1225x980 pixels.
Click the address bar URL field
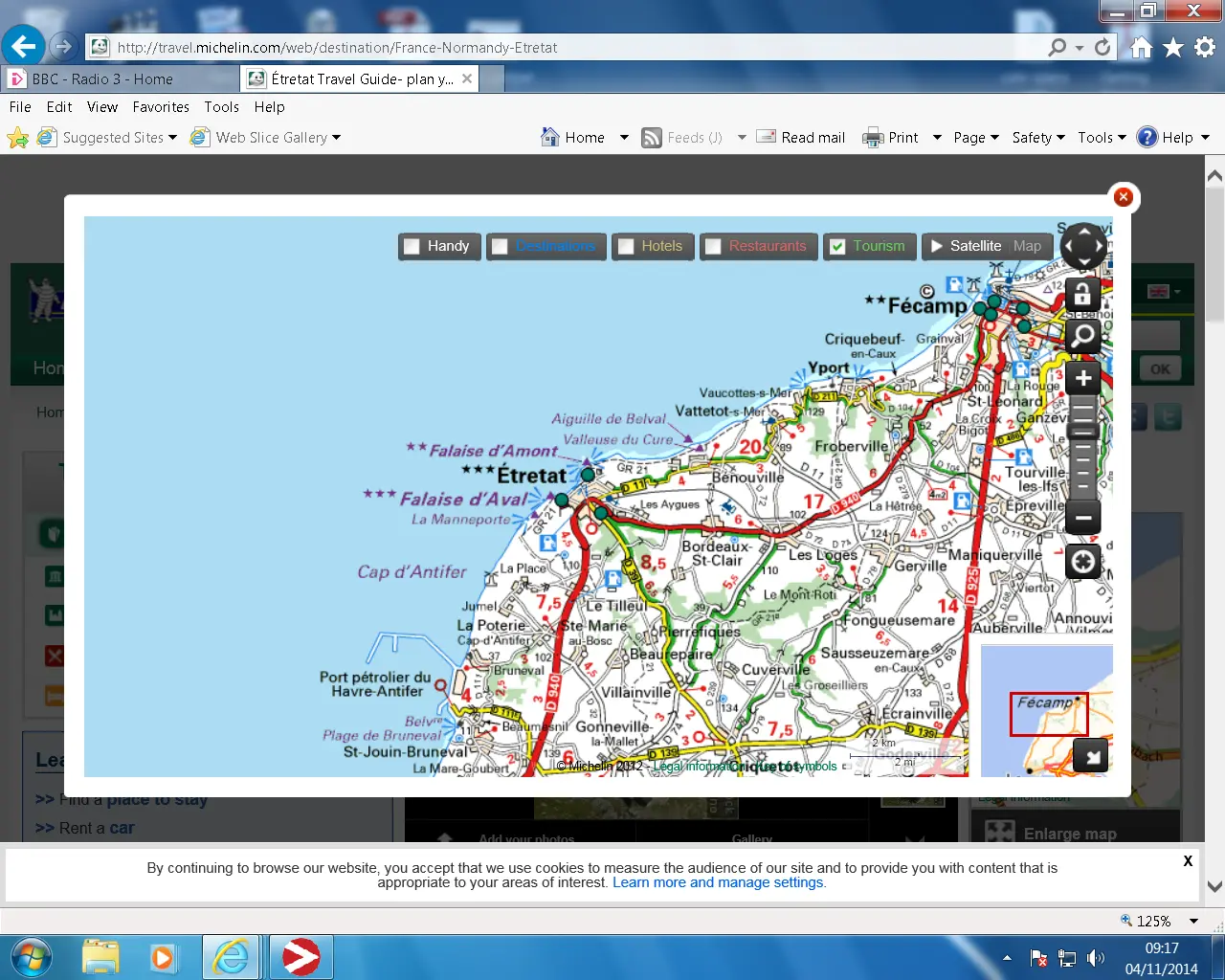(574, 47)
